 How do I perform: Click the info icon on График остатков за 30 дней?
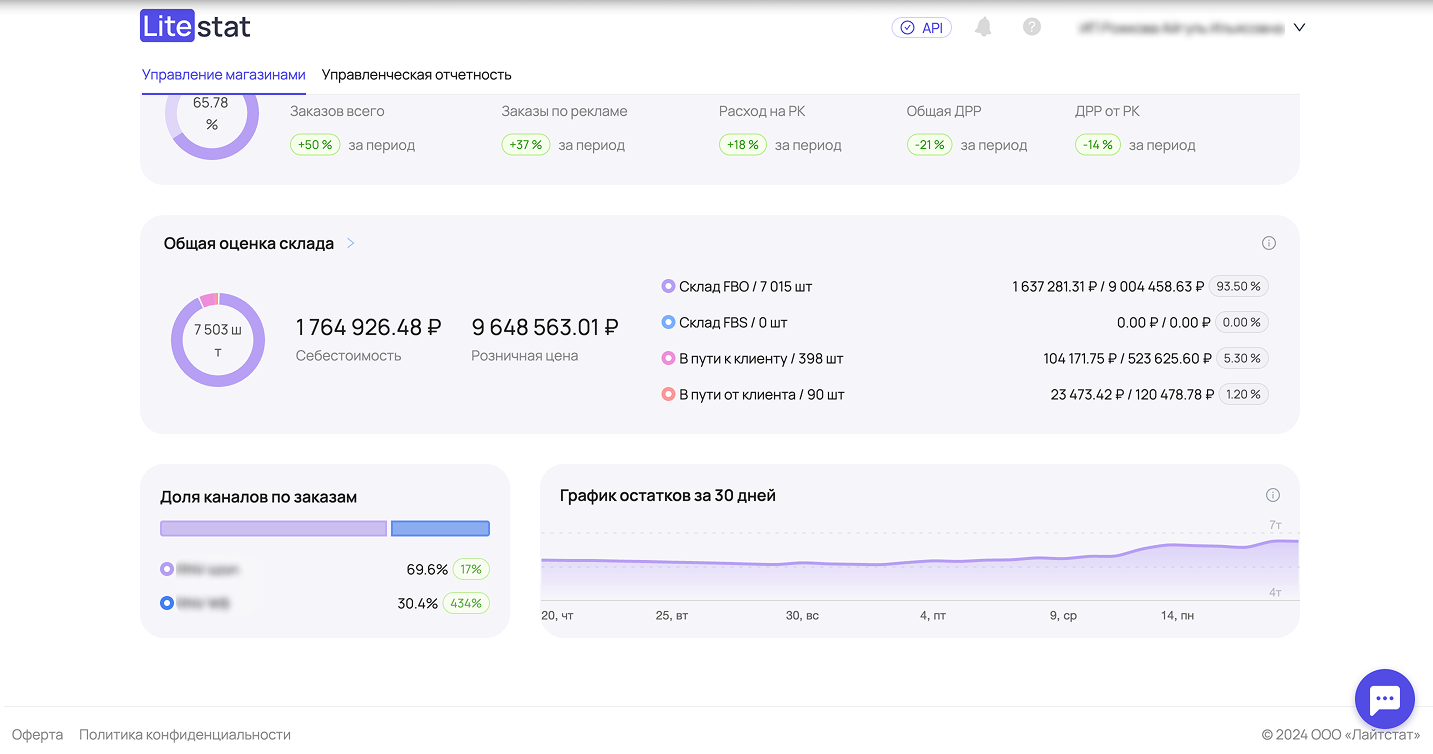[x=1272, y=494]
